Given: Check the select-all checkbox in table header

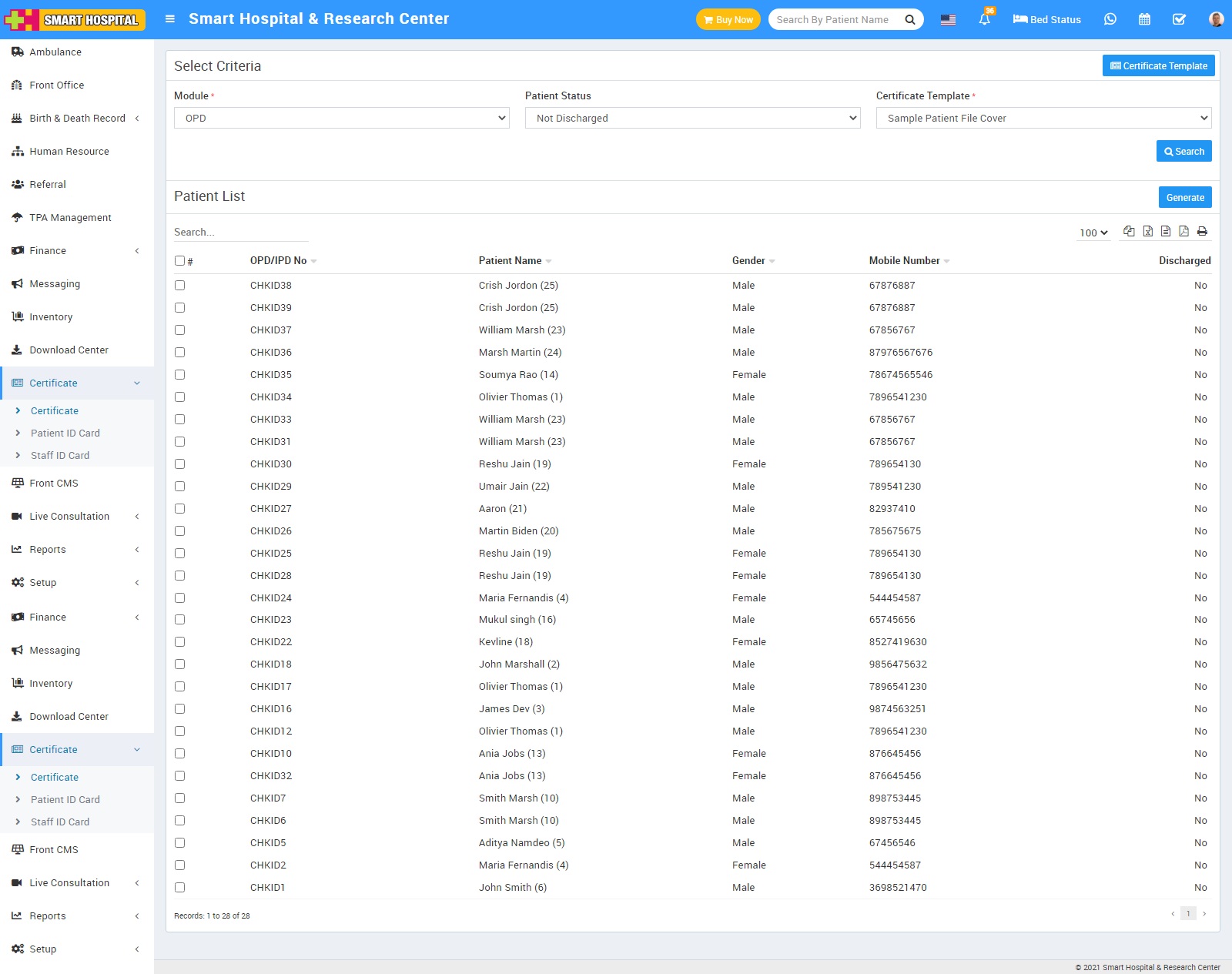Looking at the screenshot, I should pos(179,261).
